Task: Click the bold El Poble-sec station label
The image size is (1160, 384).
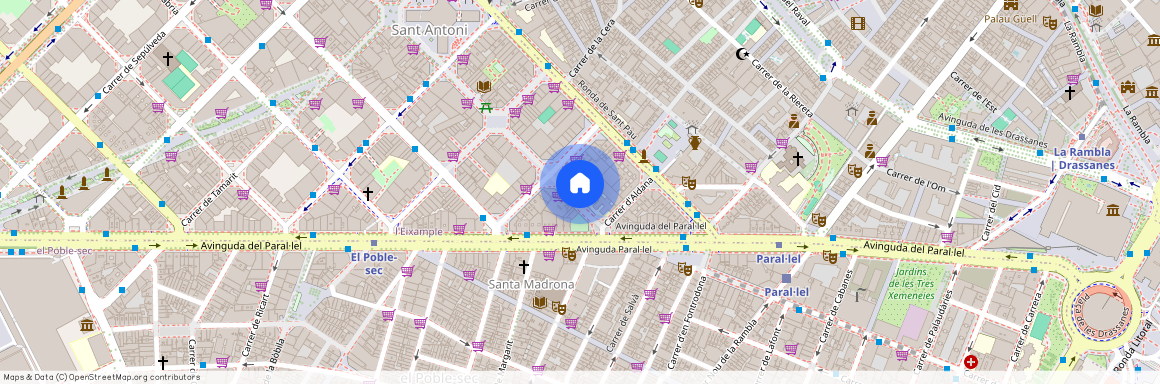Action: pos(374,263)
